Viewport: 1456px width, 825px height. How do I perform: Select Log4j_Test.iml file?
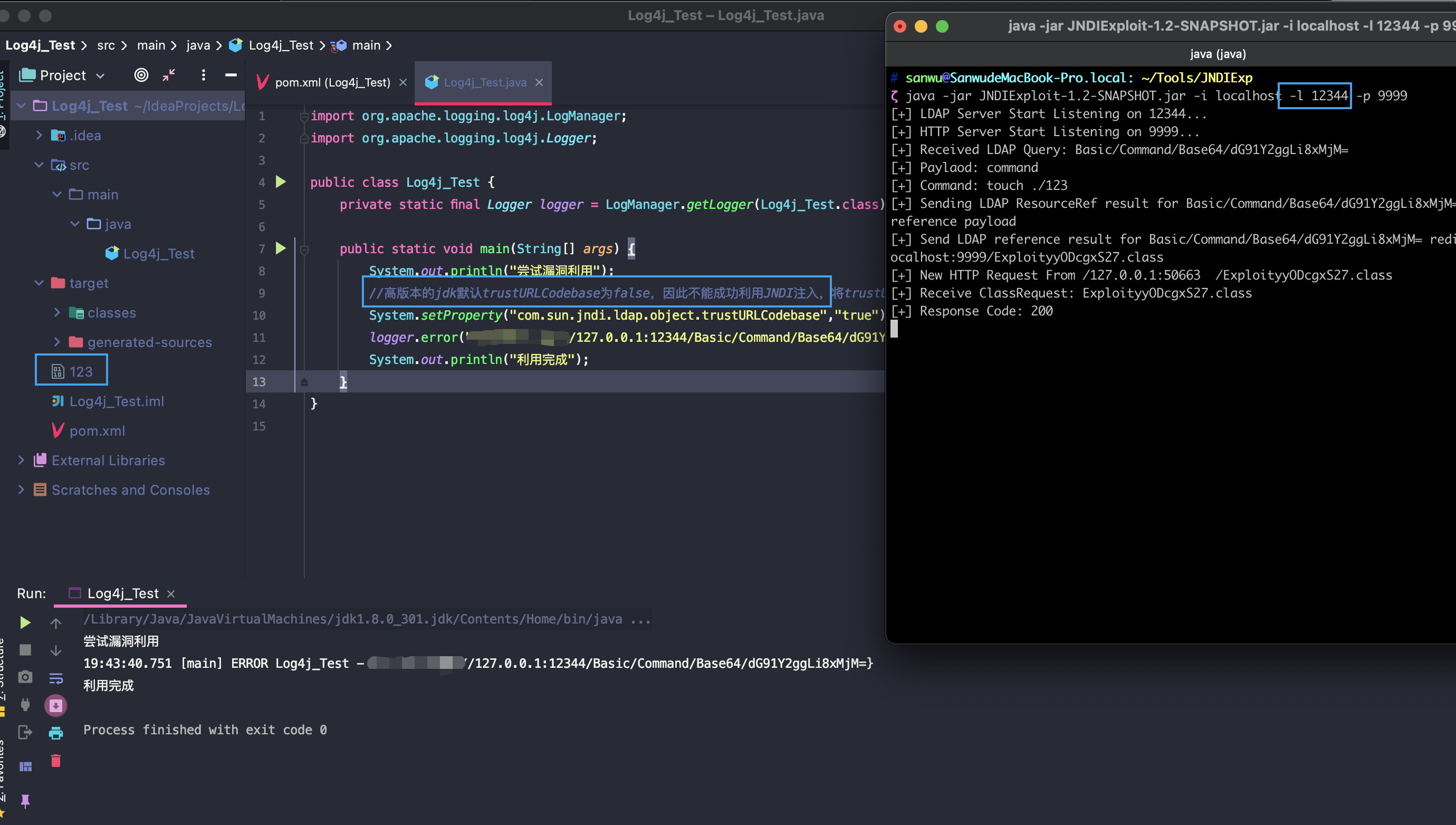(x=108, y=401)
